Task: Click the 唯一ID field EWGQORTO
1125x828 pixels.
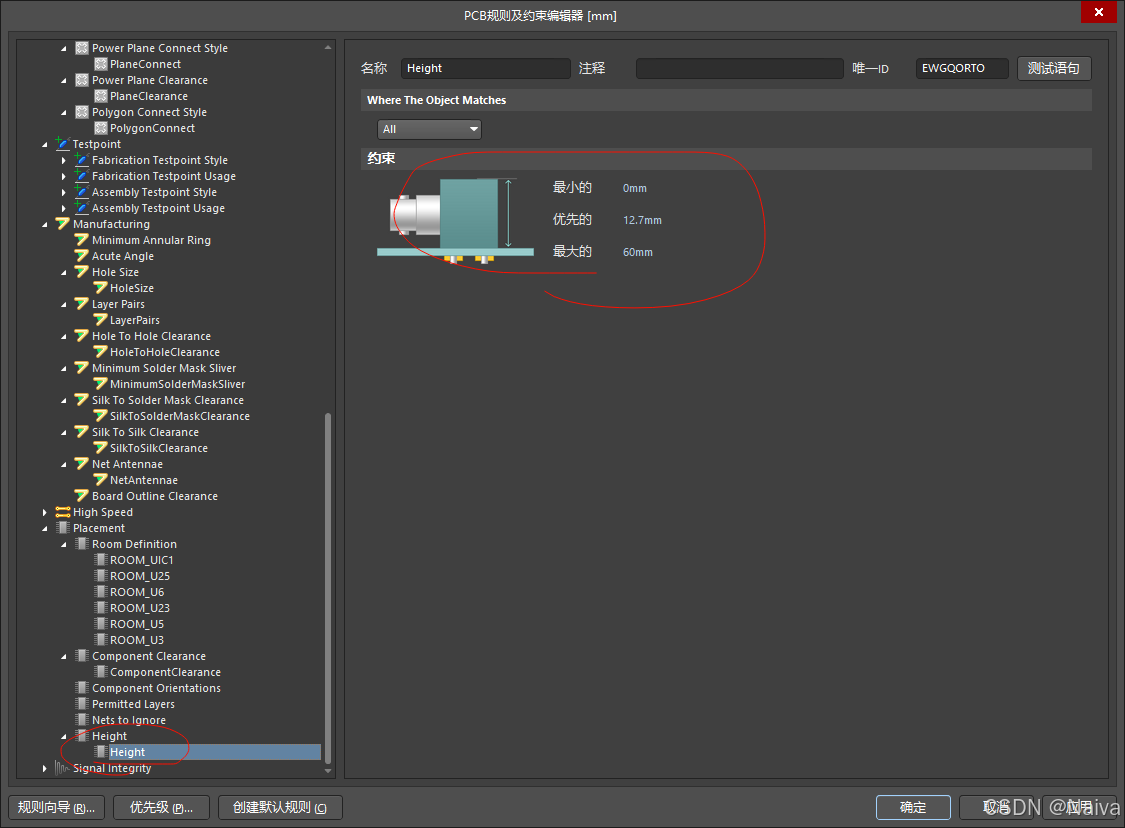Action: pyautogui.click(x=961, y=68)
